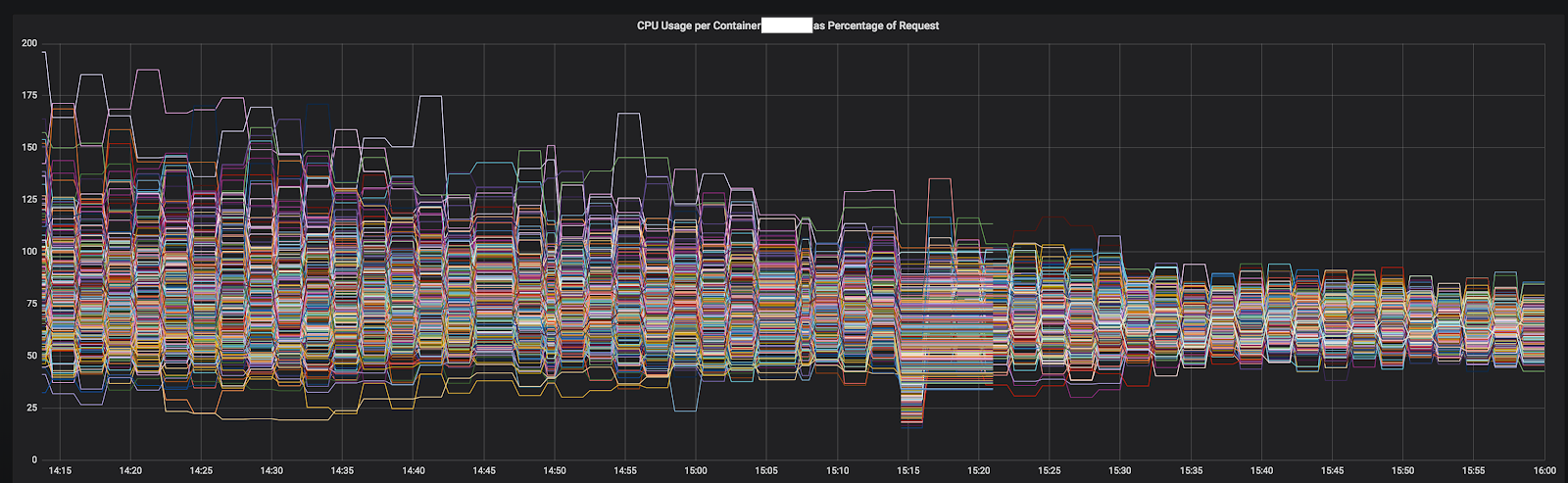Click the 15:40 time axis label
The image size is (1568, 483).
pos(1262,471)
